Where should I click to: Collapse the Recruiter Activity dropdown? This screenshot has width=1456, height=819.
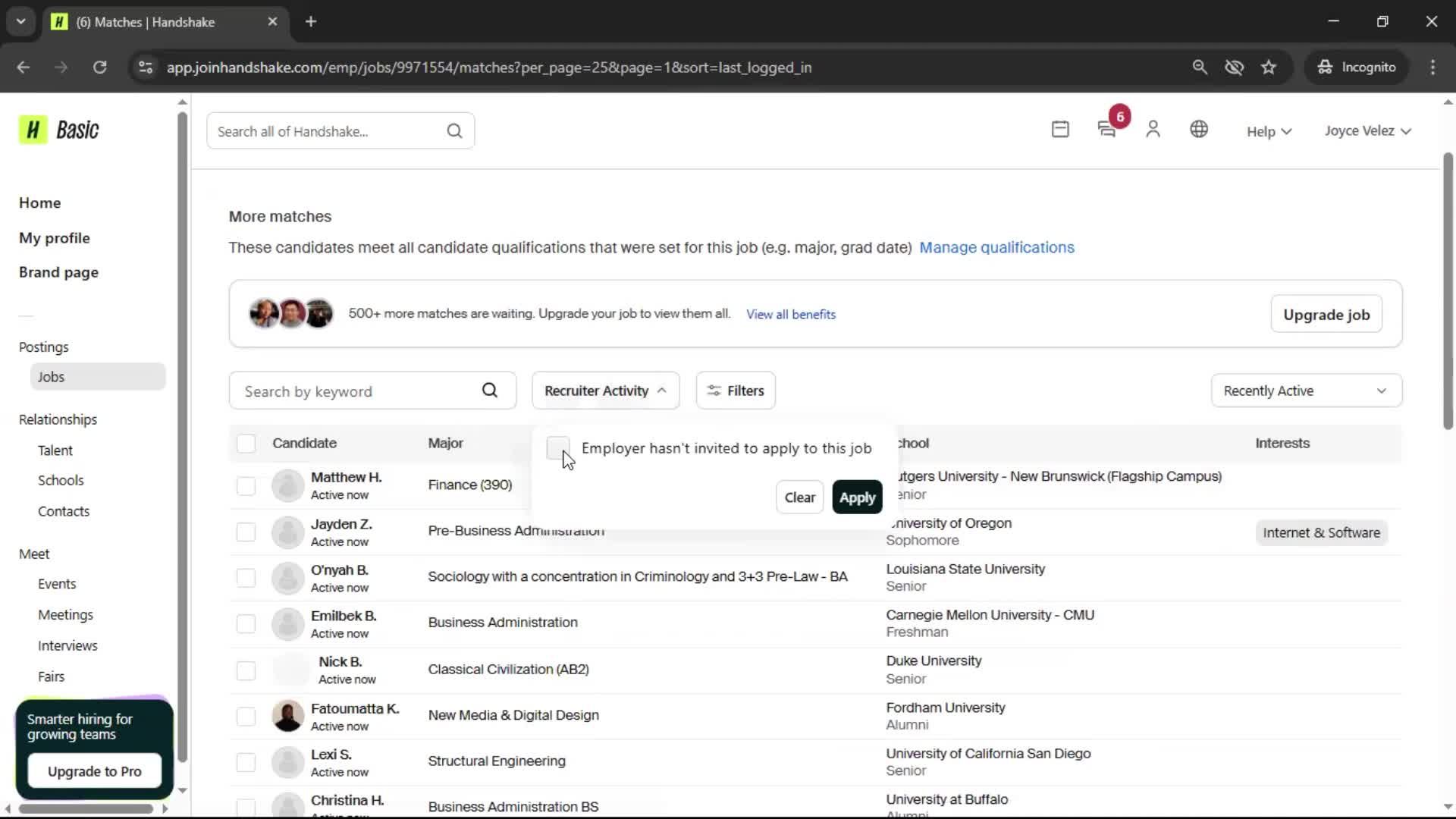(605, 391)
